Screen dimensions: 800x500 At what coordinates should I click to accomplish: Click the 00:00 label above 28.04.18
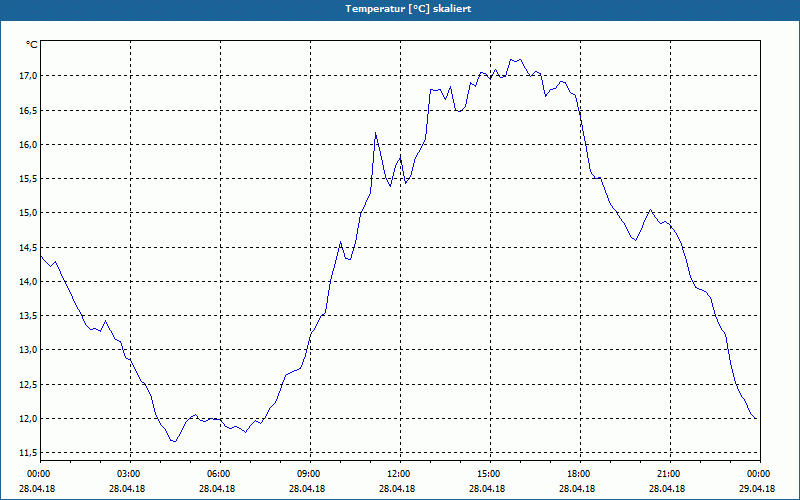click(40, 474)
